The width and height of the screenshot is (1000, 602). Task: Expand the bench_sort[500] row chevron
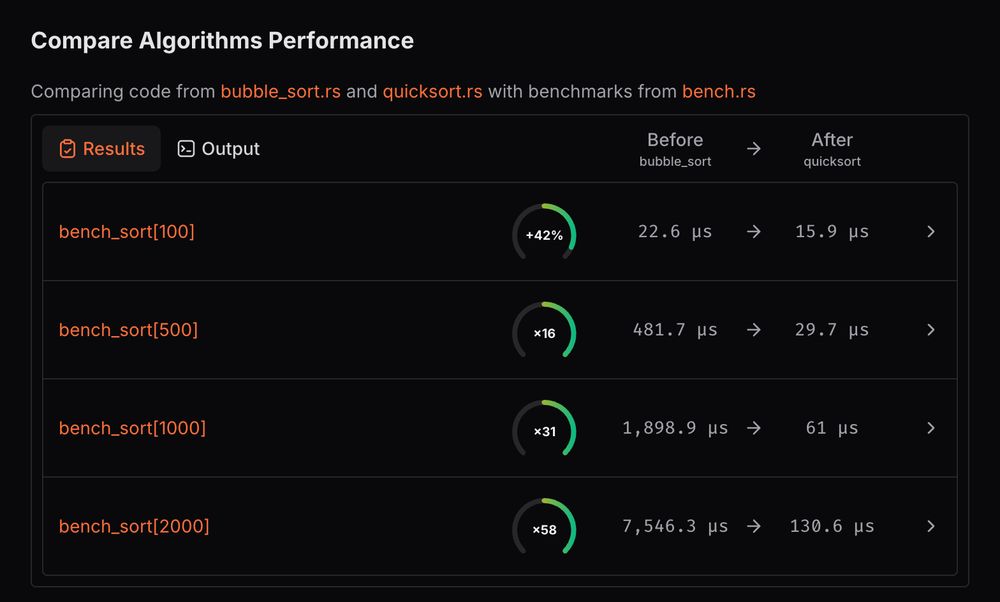pos(931,330)
